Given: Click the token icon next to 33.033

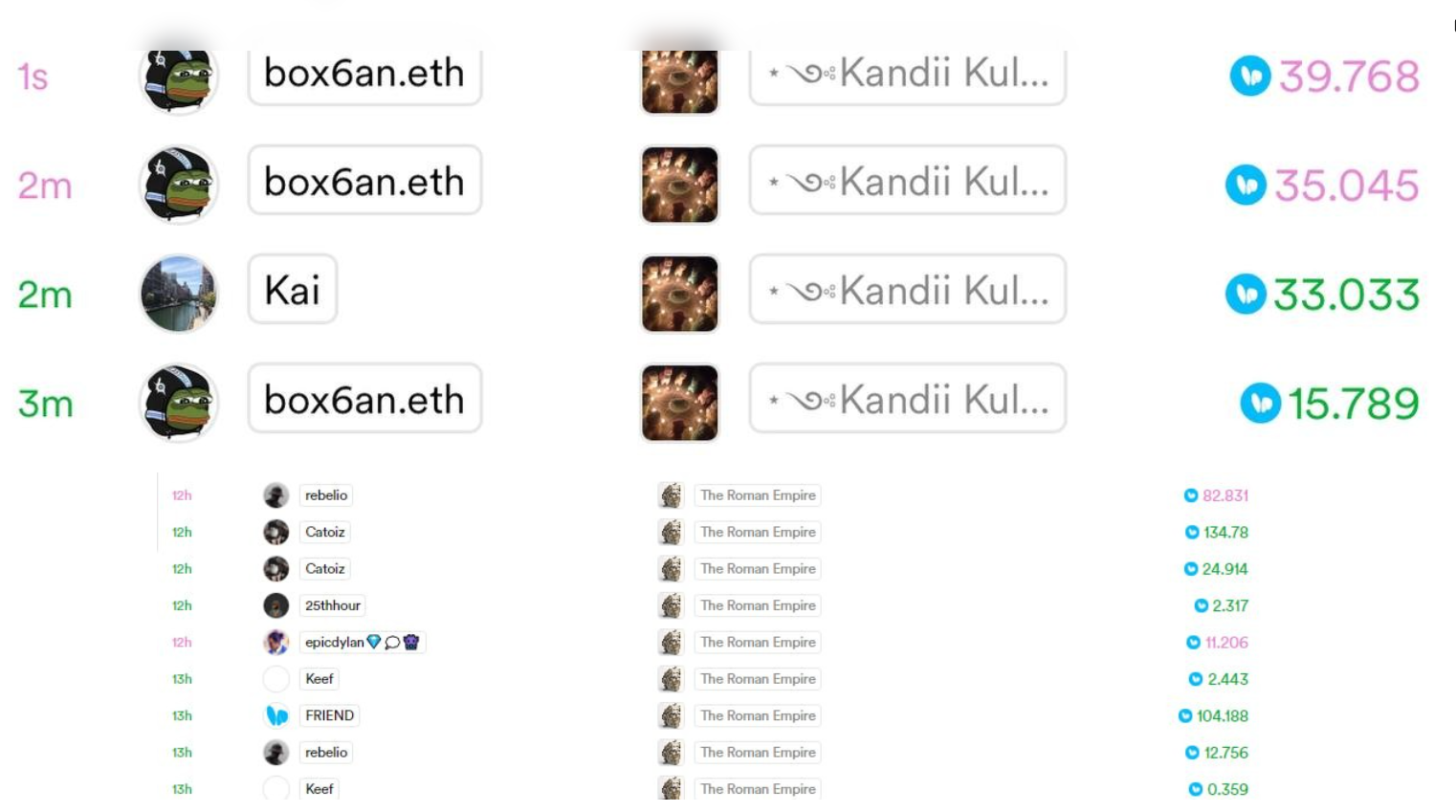Looking at the screenshot, I should tap(1246, 295).
